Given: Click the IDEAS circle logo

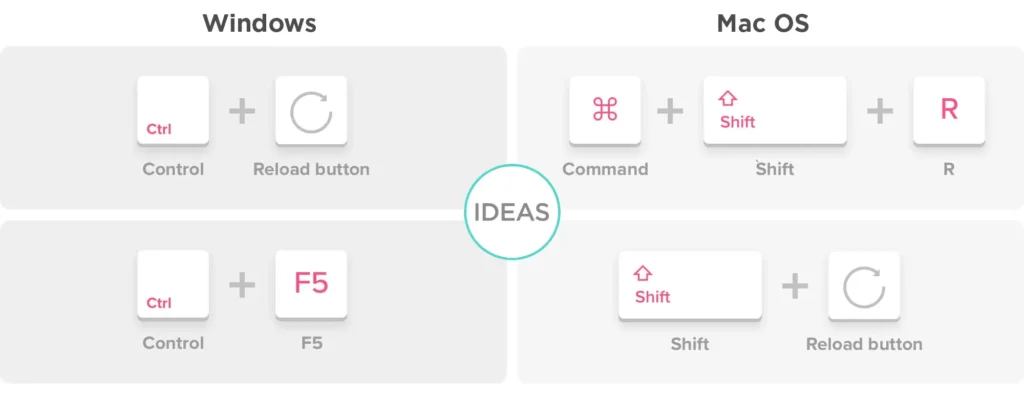Looking at the screenshot, I should 512,212.
